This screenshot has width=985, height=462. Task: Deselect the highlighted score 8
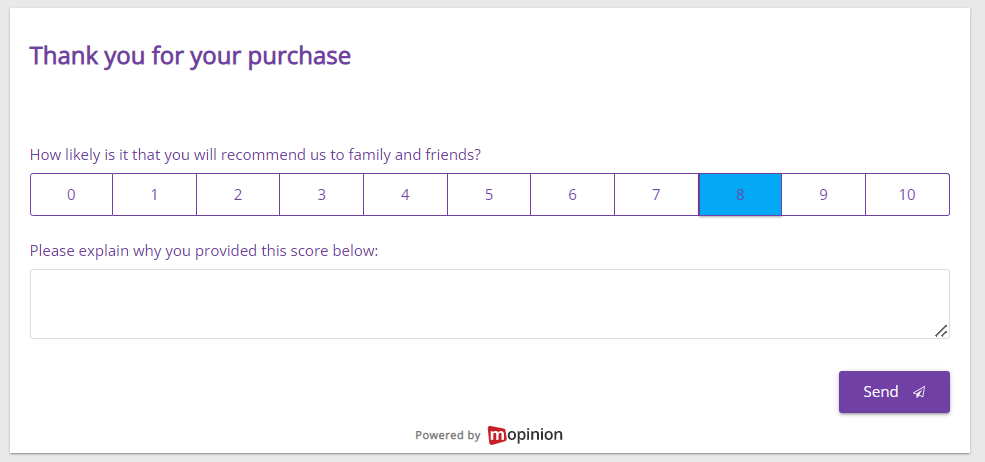point(740,195)
